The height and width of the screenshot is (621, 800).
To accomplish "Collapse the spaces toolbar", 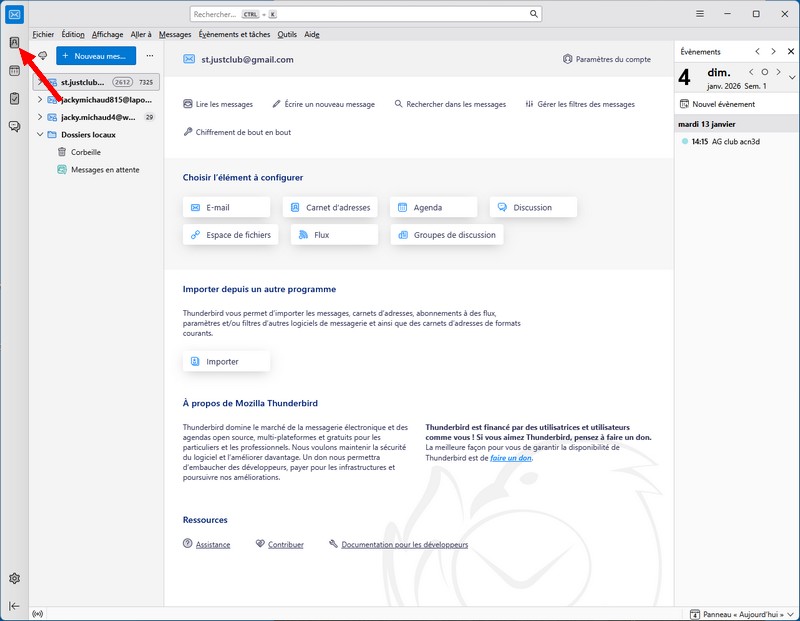I will pos(14,606).
